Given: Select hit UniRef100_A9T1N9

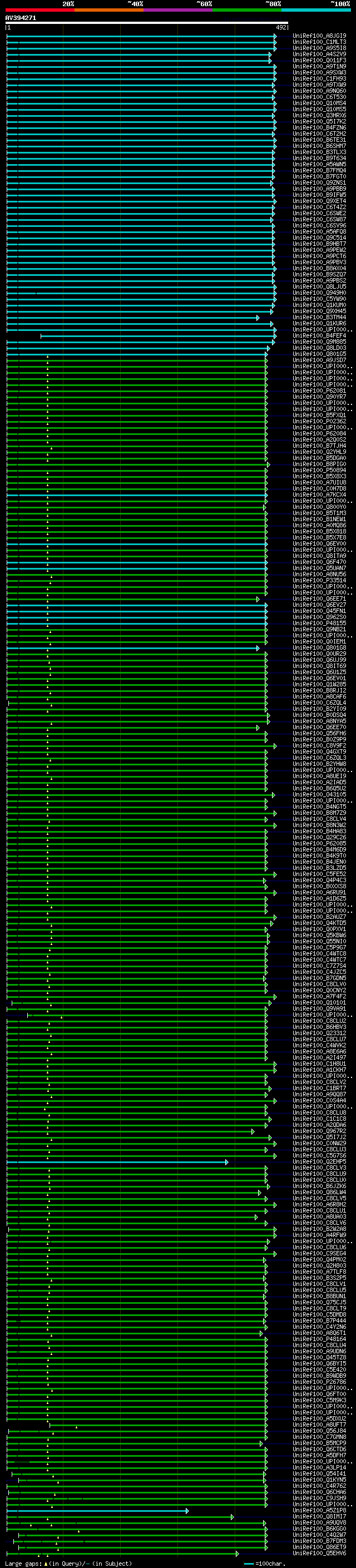Looking at the screenshot, I should click(319, 66).
